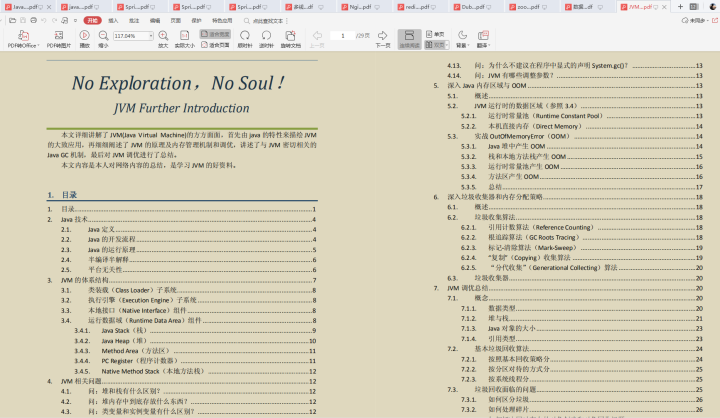Start slideshow with the 播放 play icon
The width and height of the screenshot is (720, 418).
click(x=84, y=35)
